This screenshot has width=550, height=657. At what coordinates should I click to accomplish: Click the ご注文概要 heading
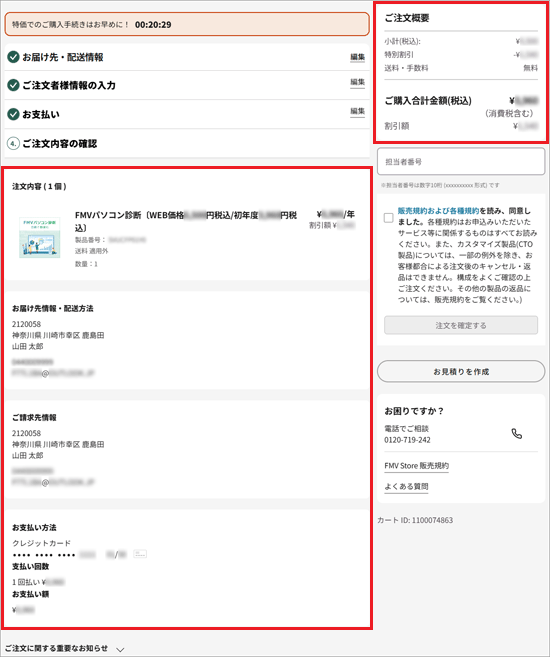click(407, 18)
